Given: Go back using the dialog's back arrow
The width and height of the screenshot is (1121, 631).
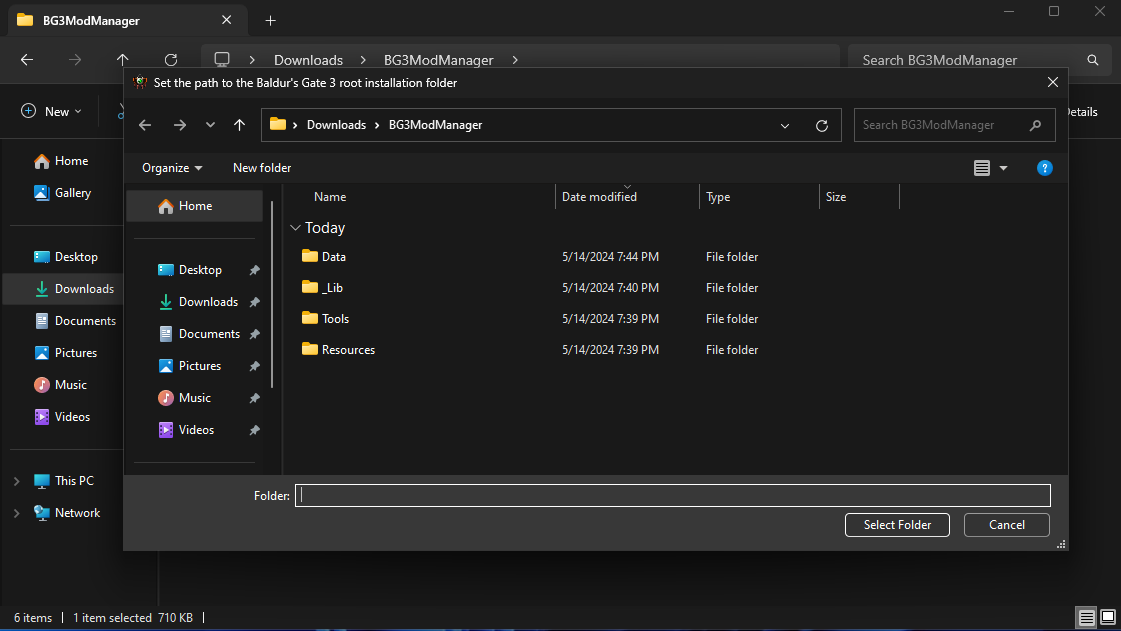Looking at the screenshot, I should pyautogui.click(x=145, y=125).
